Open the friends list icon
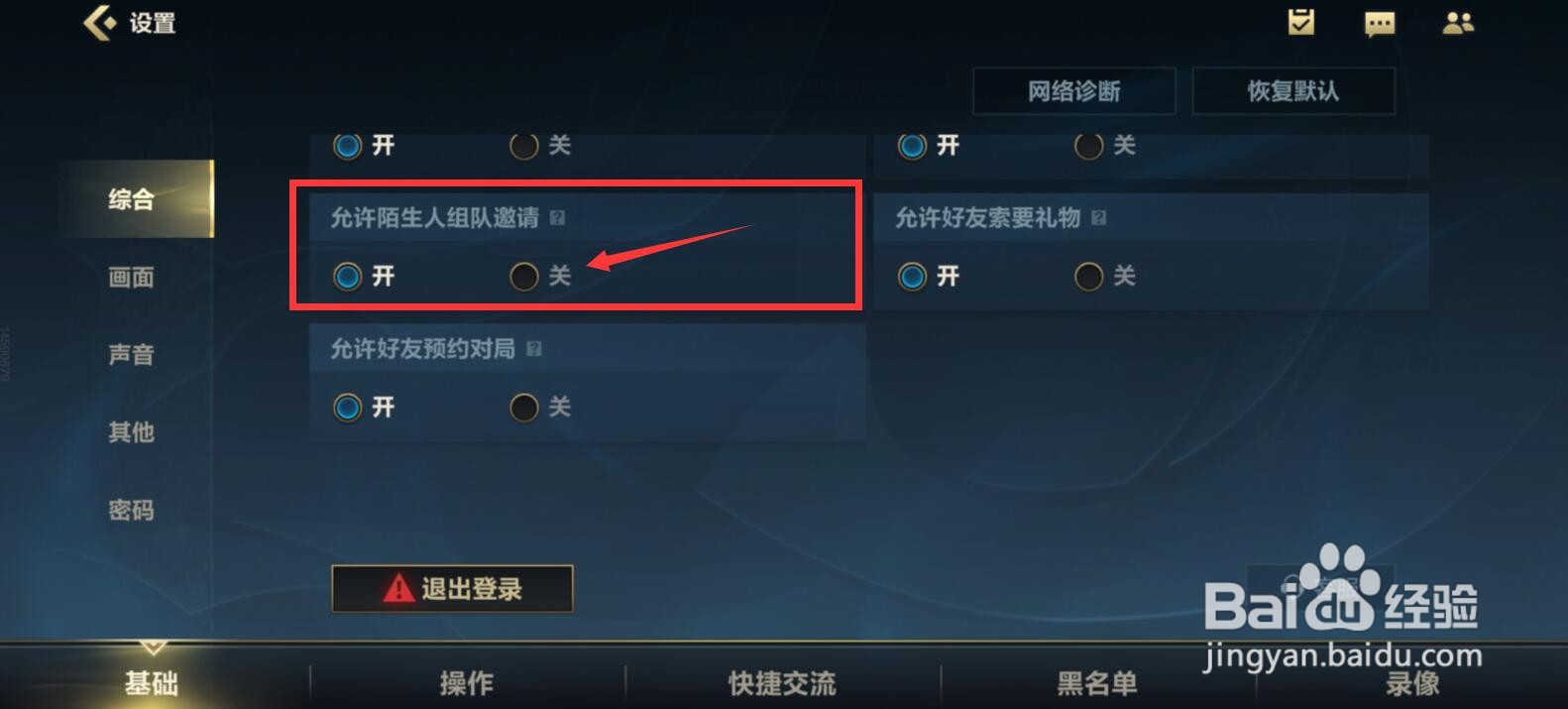The height and width of the screenshot is (709, 1568). click(x=1458, y=23)
